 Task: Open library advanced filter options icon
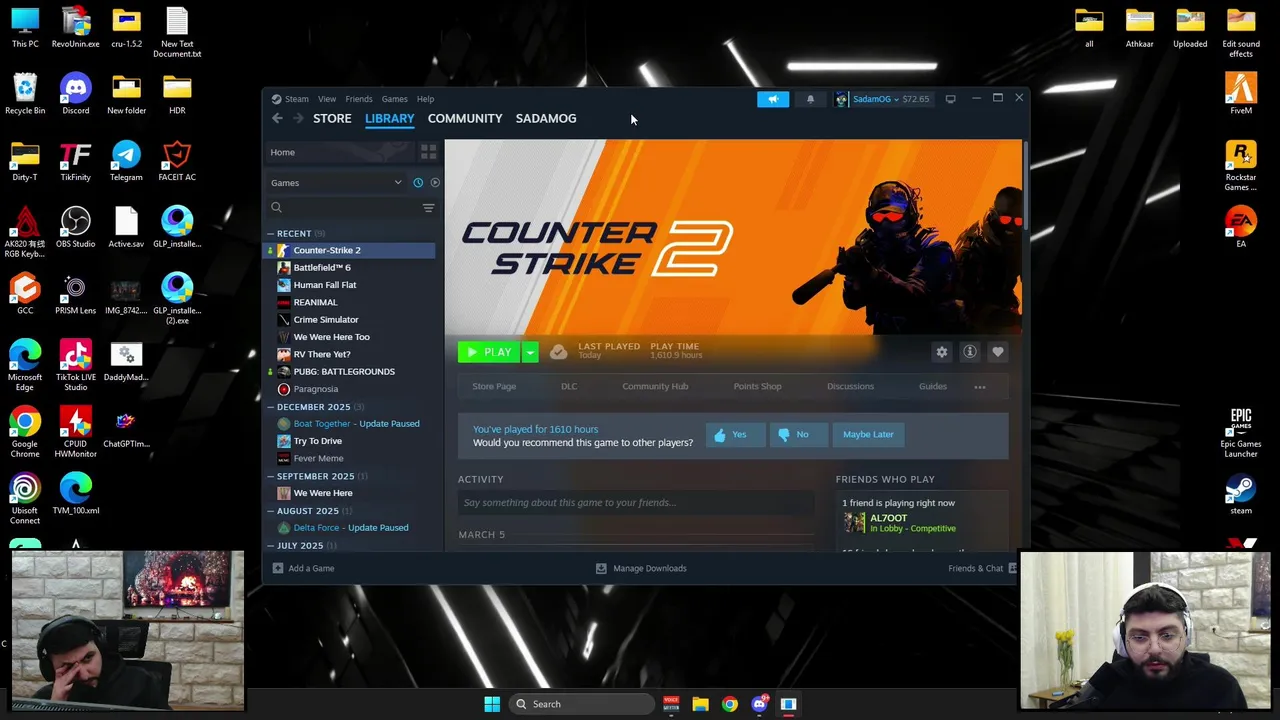point(428,208)
